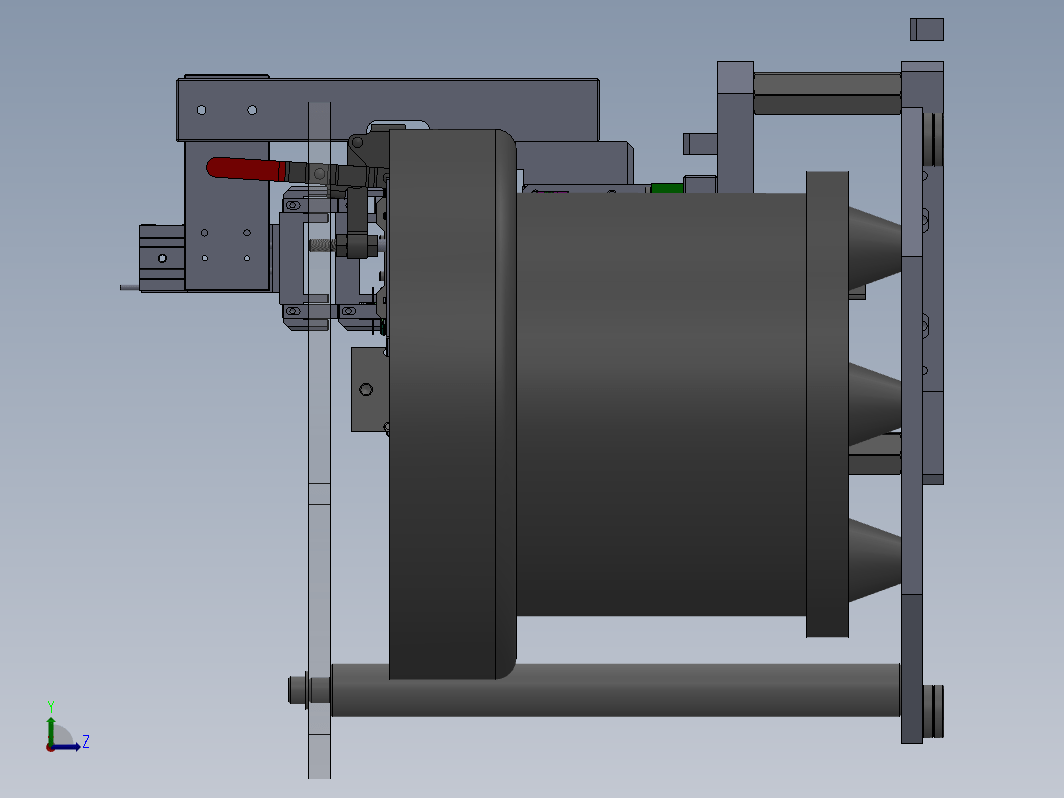Screen dimensions: 1064x798
Task: Select the large dark cylindrical drum body
Action: (662, 404)
